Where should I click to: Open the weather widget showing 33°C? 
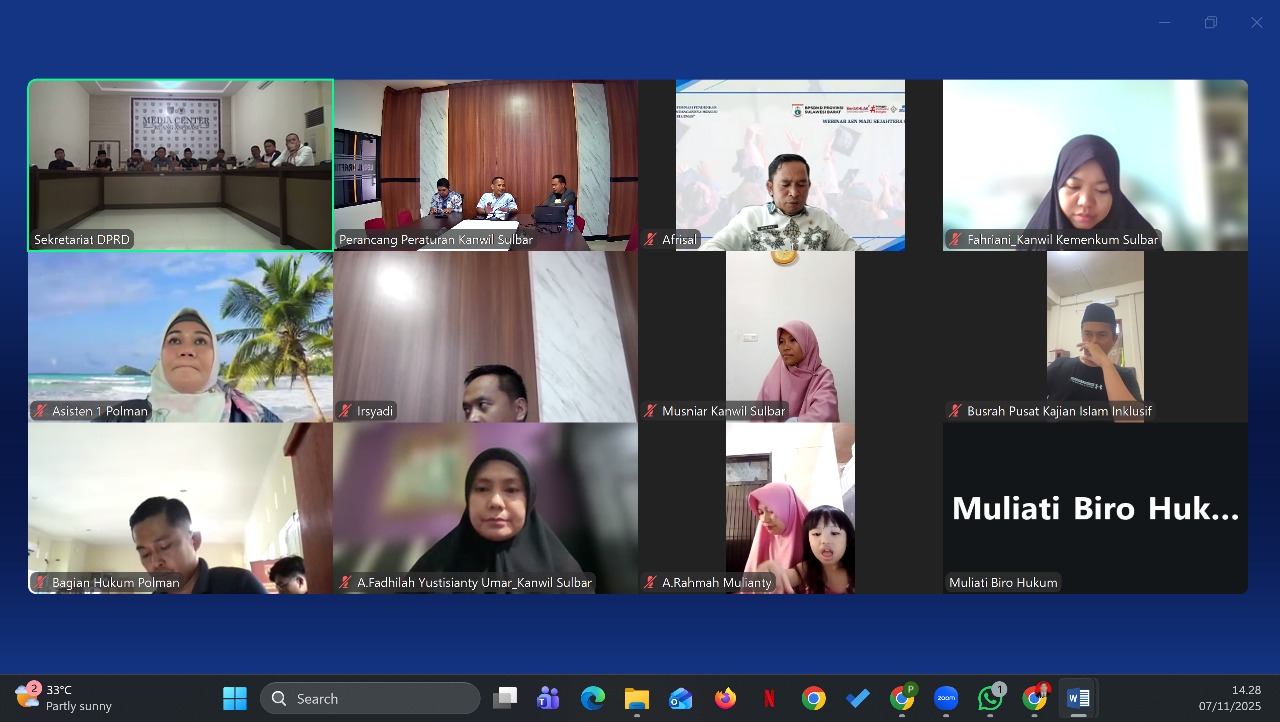(x=65, y=698)
